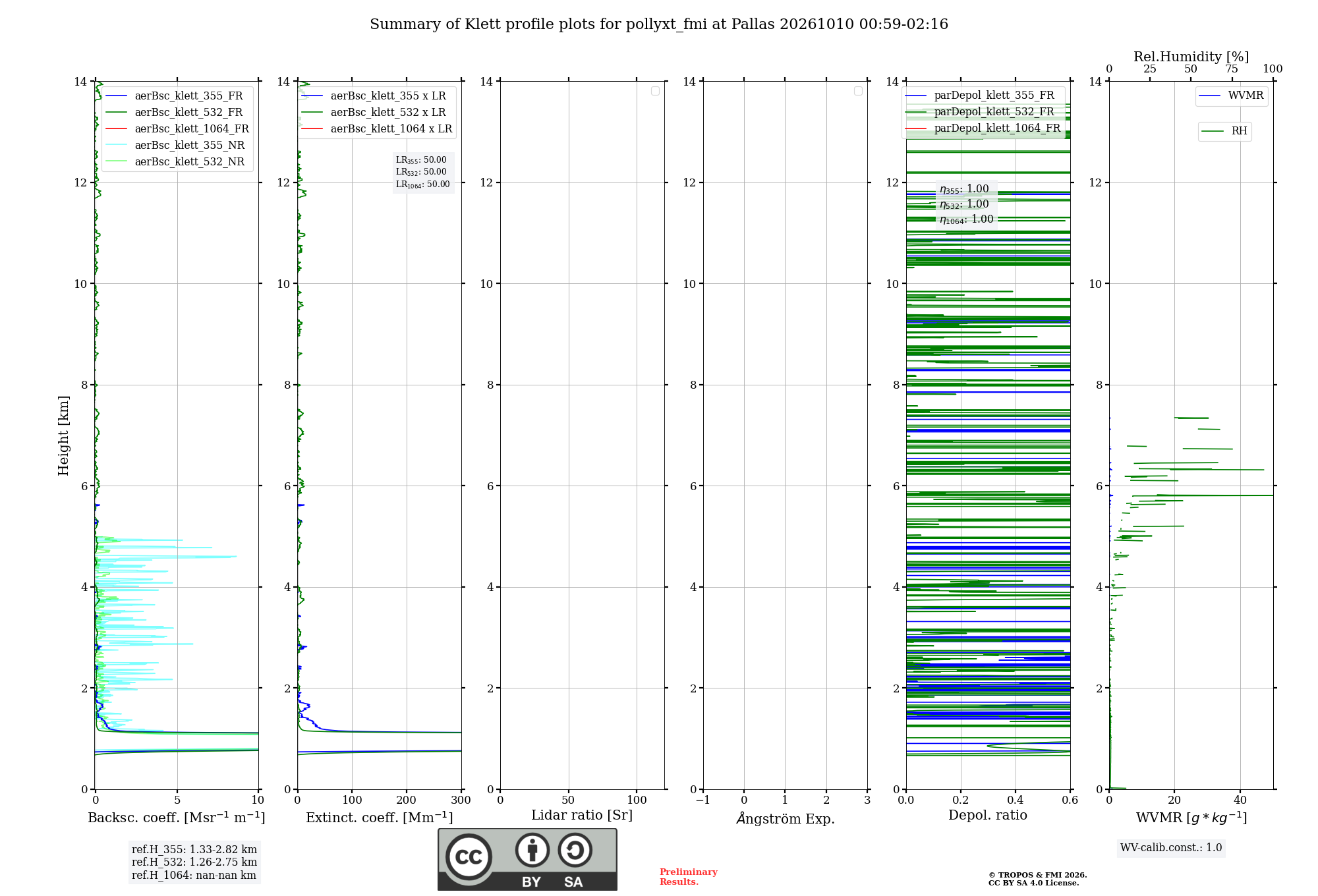Screen dimensions: 1318x896
Task: Click the Lidar ratio [Sr] axis label
Action: pyautogui.click(x=582, y=816)
